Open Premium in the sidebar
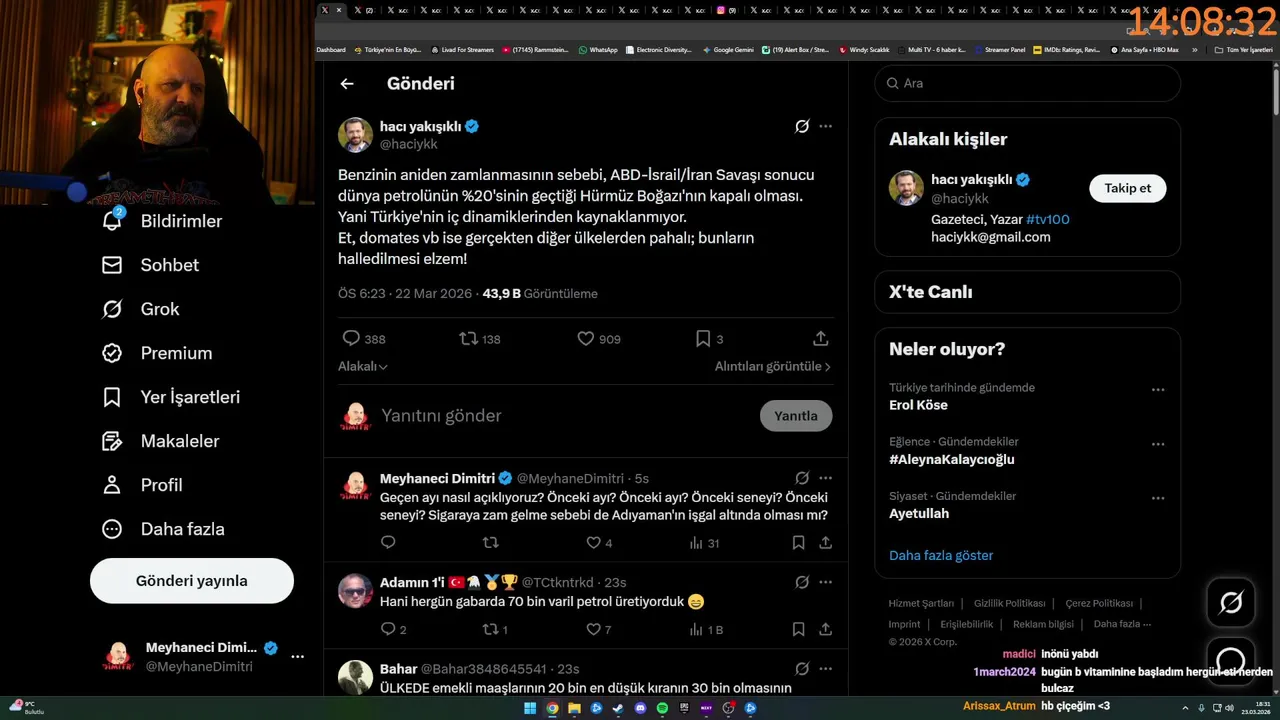 coord(157,353)
